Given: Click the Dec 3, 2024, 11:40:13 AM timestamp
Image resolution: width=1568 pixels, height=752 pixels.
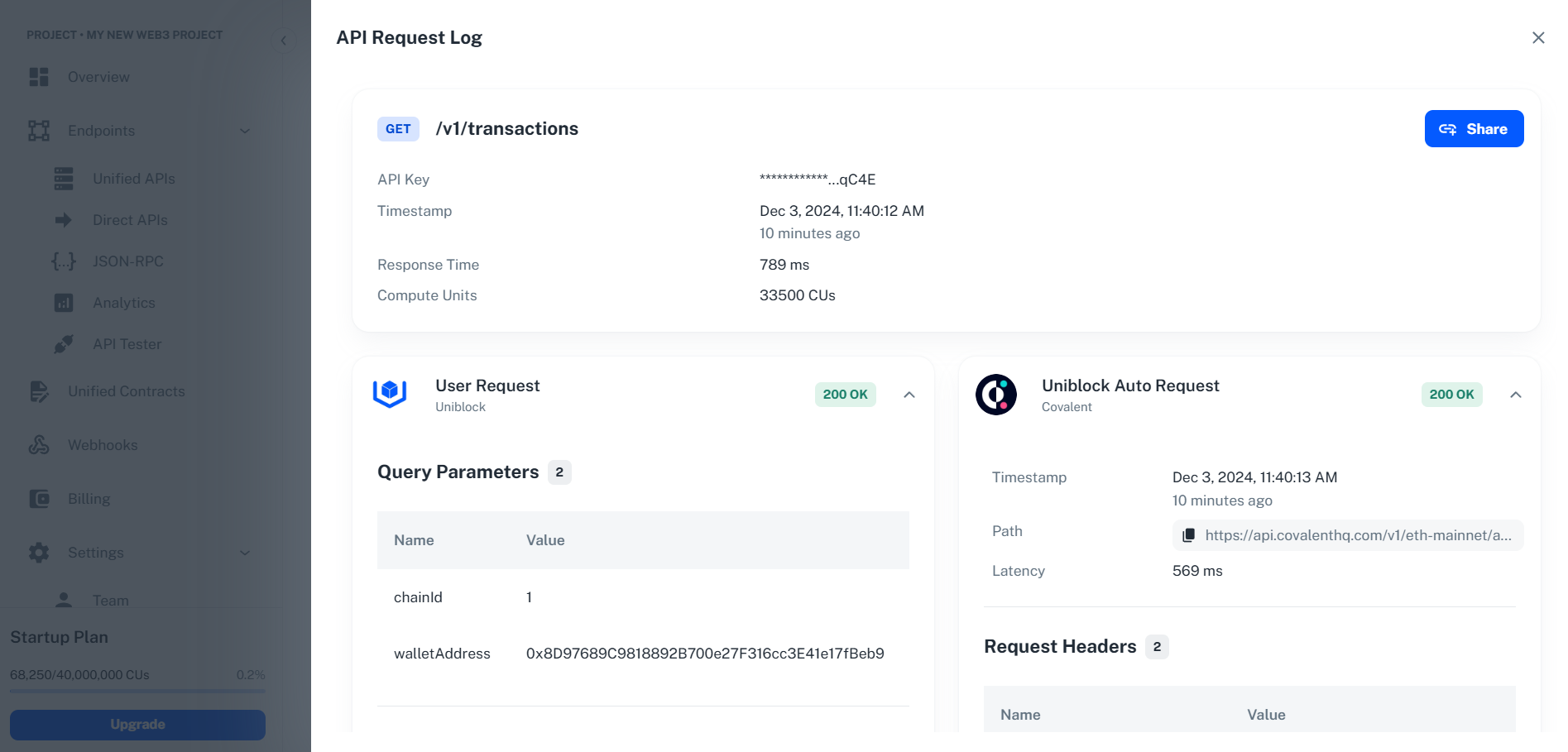Looking at the screenshot, I should (x=1254, y=477).
